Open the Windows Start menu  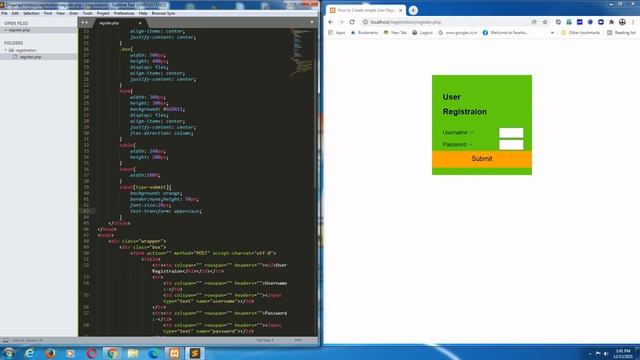[x=9, y=353]
